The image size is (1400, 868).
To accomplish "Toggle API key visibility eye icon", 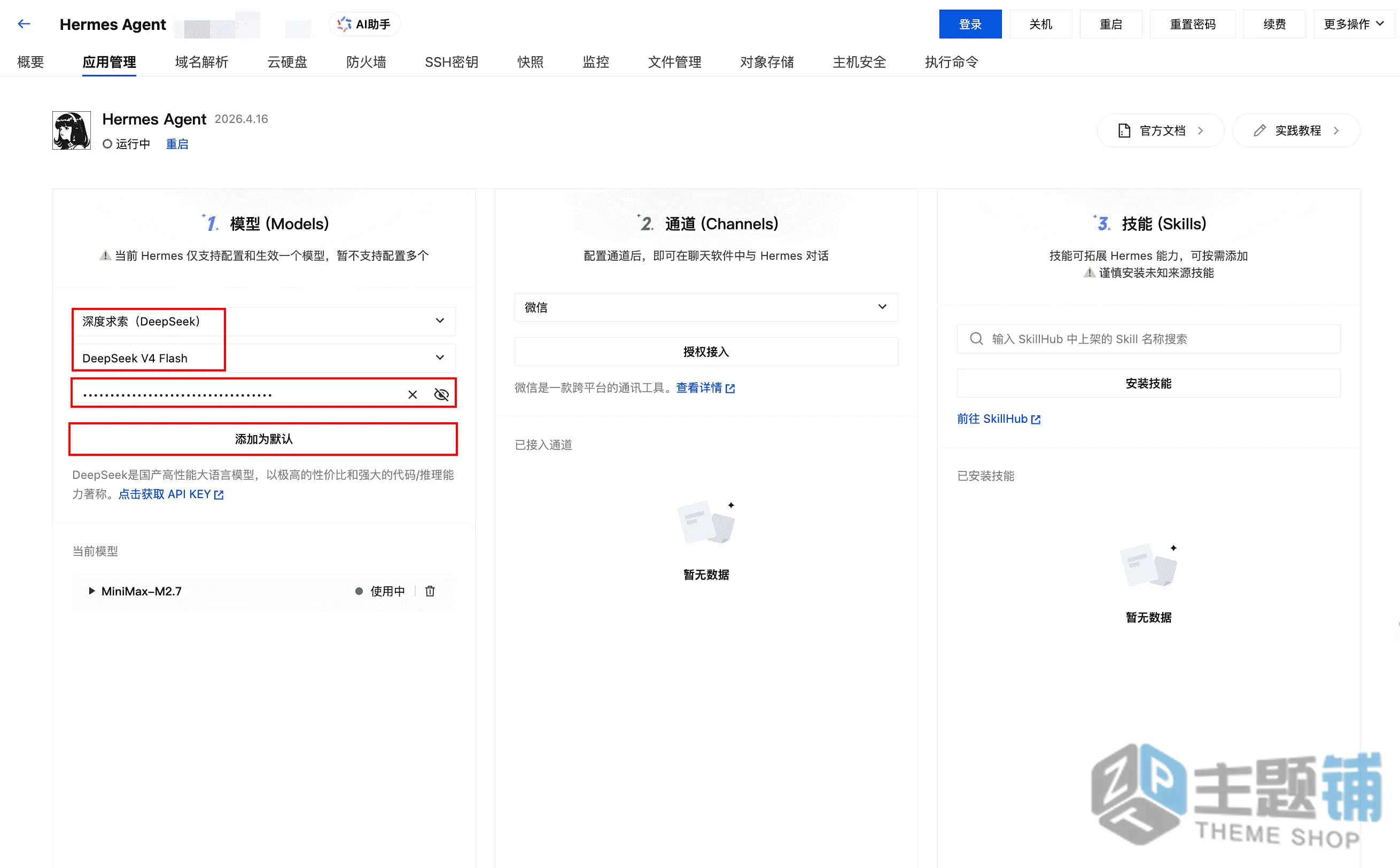I will pyautogui.click(x=441, y=394).
